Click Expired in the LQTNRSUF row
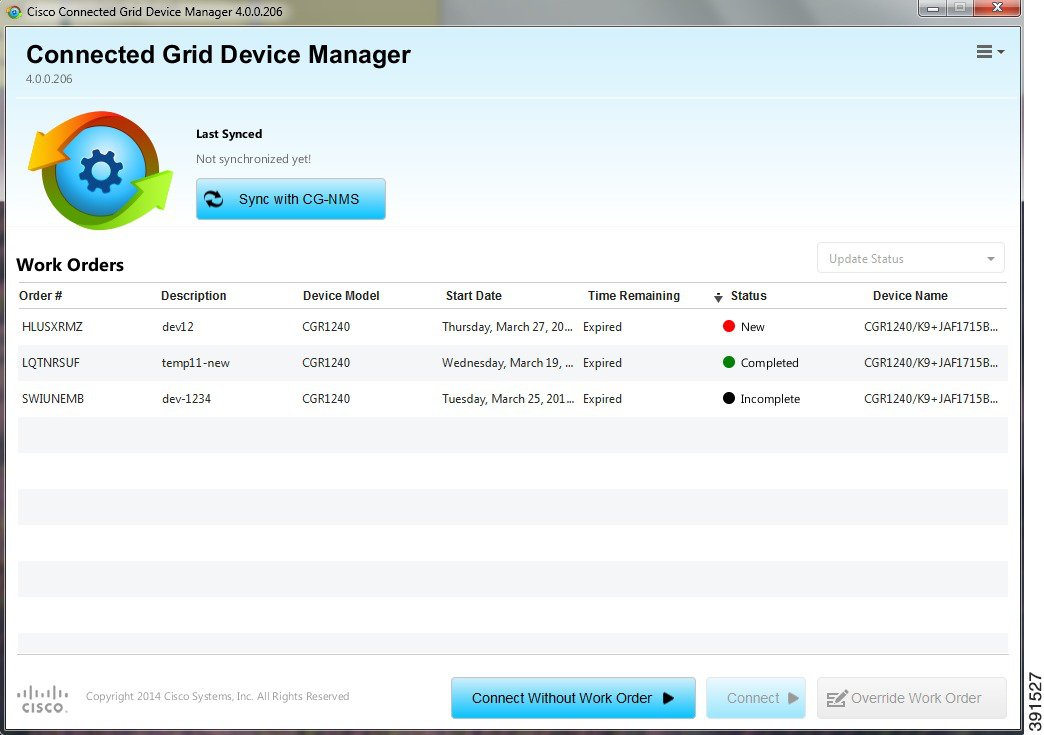The height and width of the screenshot is (735, 1044). coord(603,363)
